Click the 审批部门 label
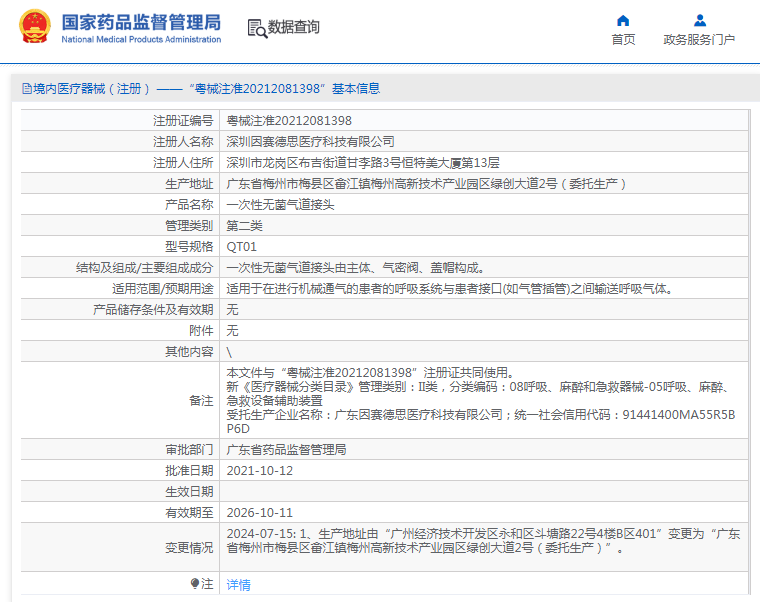Viewport: 760px width, 602px height. [189, 450]
